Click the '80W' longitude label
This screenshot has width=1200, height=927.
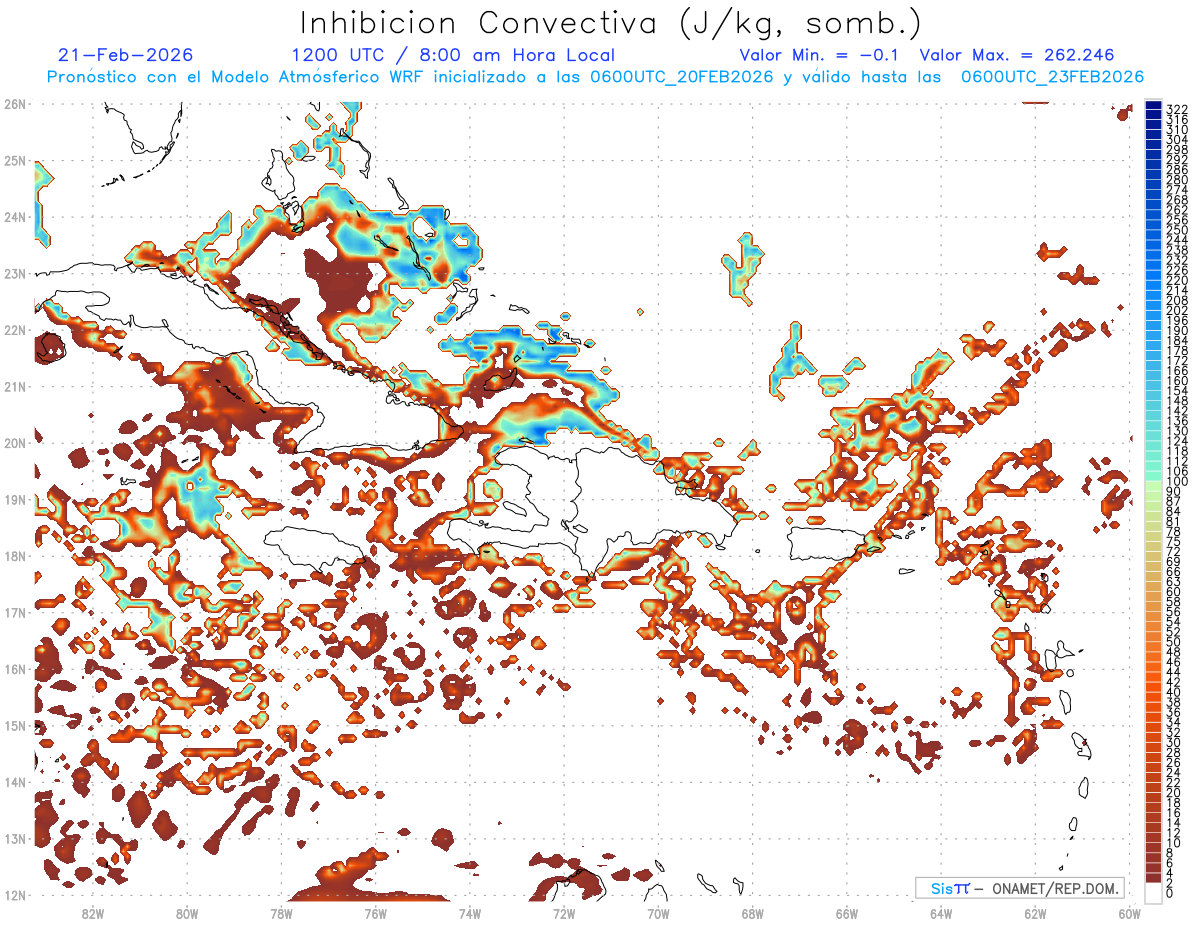[186, 913]
